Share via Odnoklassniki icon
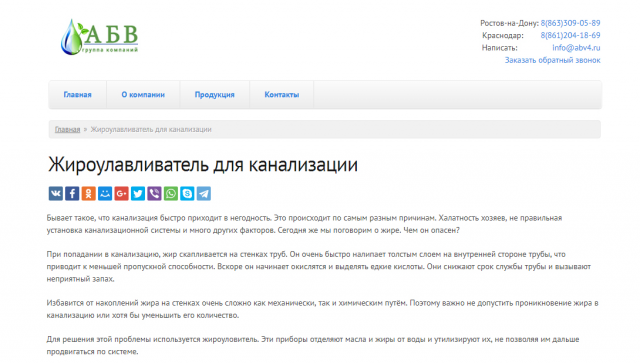 89,194
